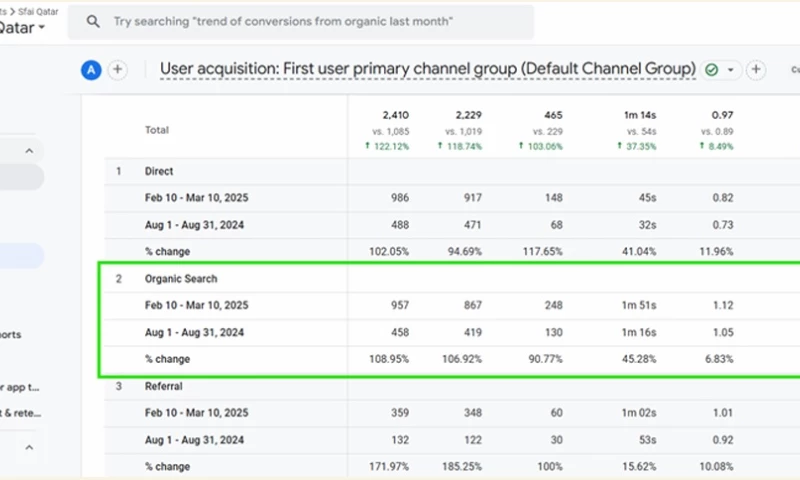
Task: Open the dropdown arrow beside green checkmark
Action: pyautogui.click(x=731, y=70)
